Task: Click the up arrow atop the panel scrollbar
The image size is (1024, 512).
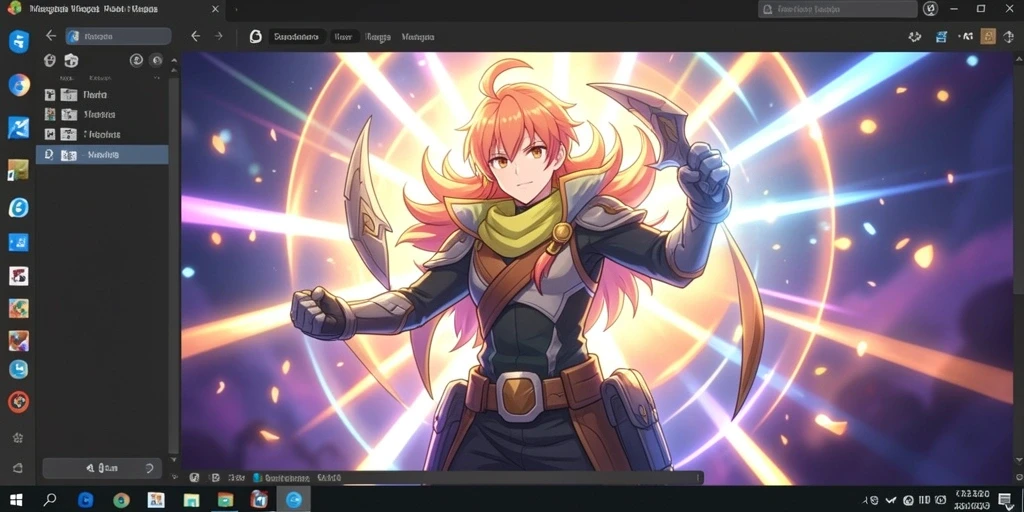Action: (174, 61)
